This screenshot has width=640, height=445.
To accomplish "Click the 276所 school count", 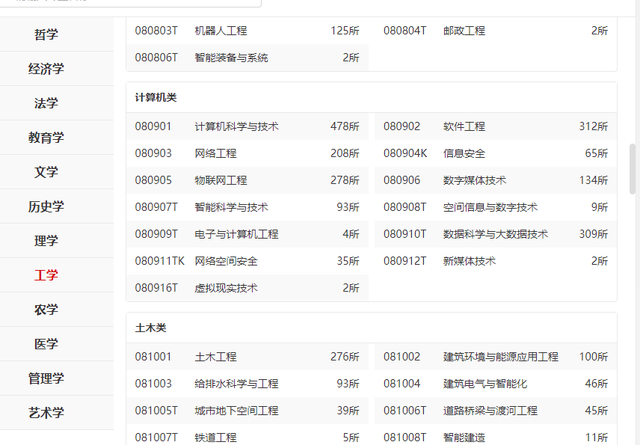I will [x=345, y=357].
